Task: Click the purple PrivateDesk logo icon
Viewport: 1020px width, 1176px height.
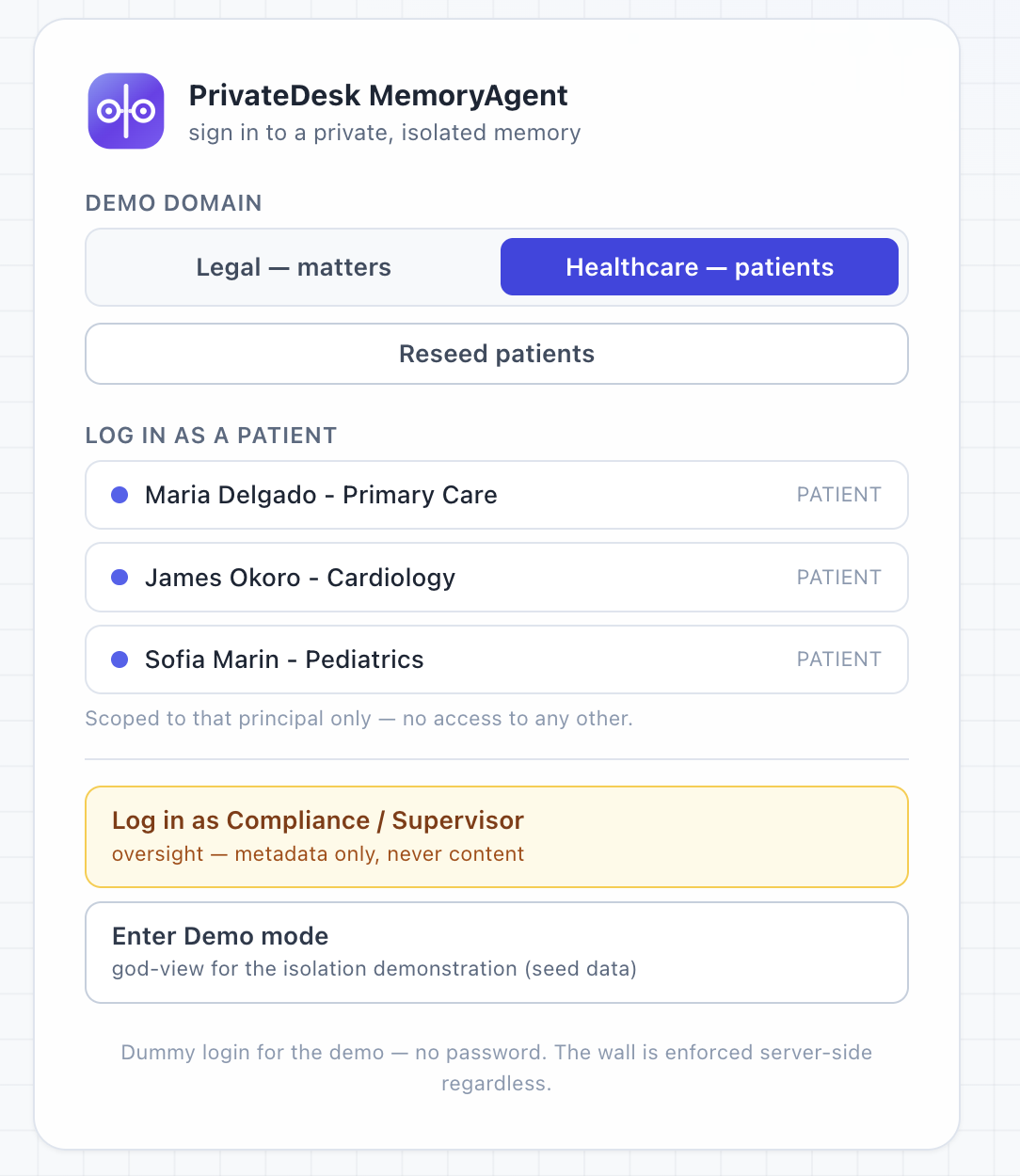Action: 126,111
